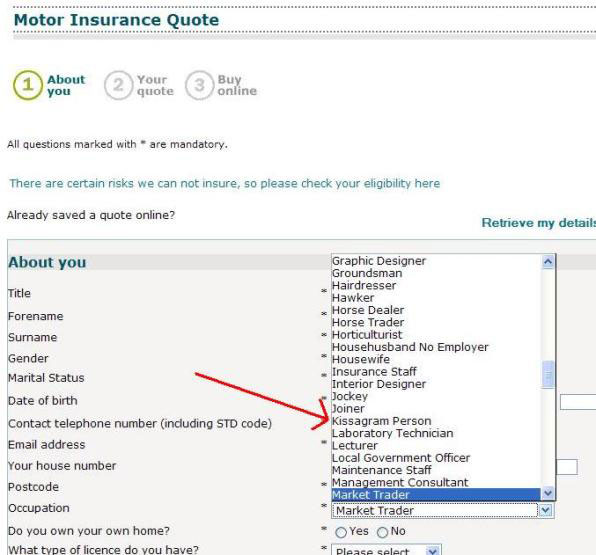The width and height of the screenshot is (596, 555).
Task: Choose Hairdresser from the occupation list
Action: (364, 285)
